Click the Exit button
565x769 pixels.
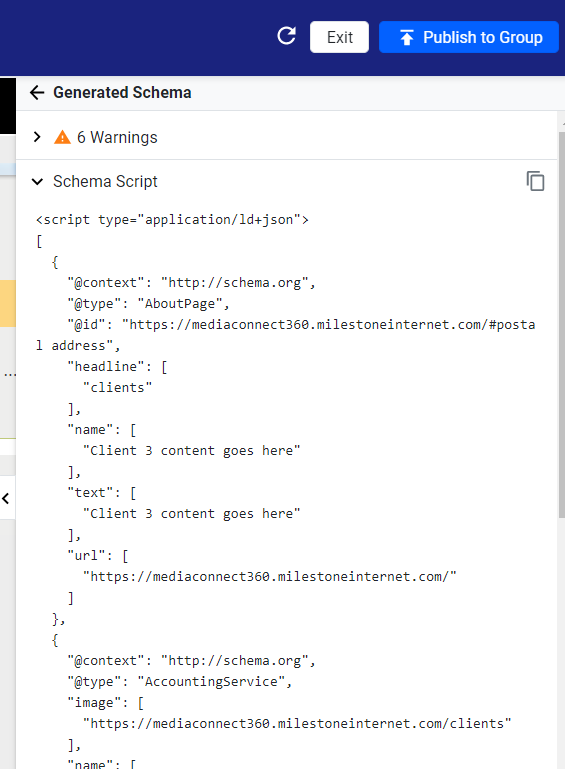339,37
